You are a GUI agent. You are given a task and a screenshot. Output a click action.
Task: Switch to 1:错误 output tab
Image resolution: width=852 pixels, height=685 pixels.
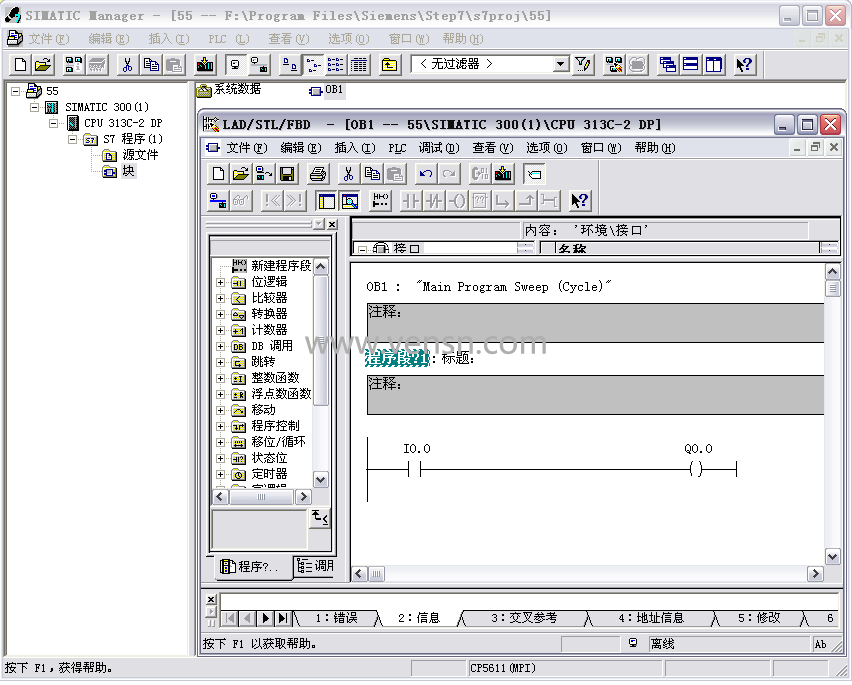337,618
